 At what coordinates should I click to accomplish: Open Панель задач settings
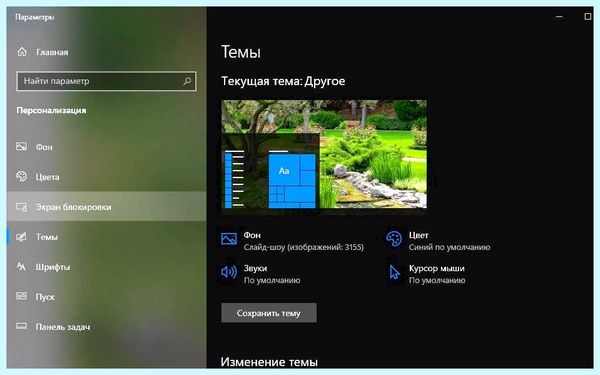(106, 326)
